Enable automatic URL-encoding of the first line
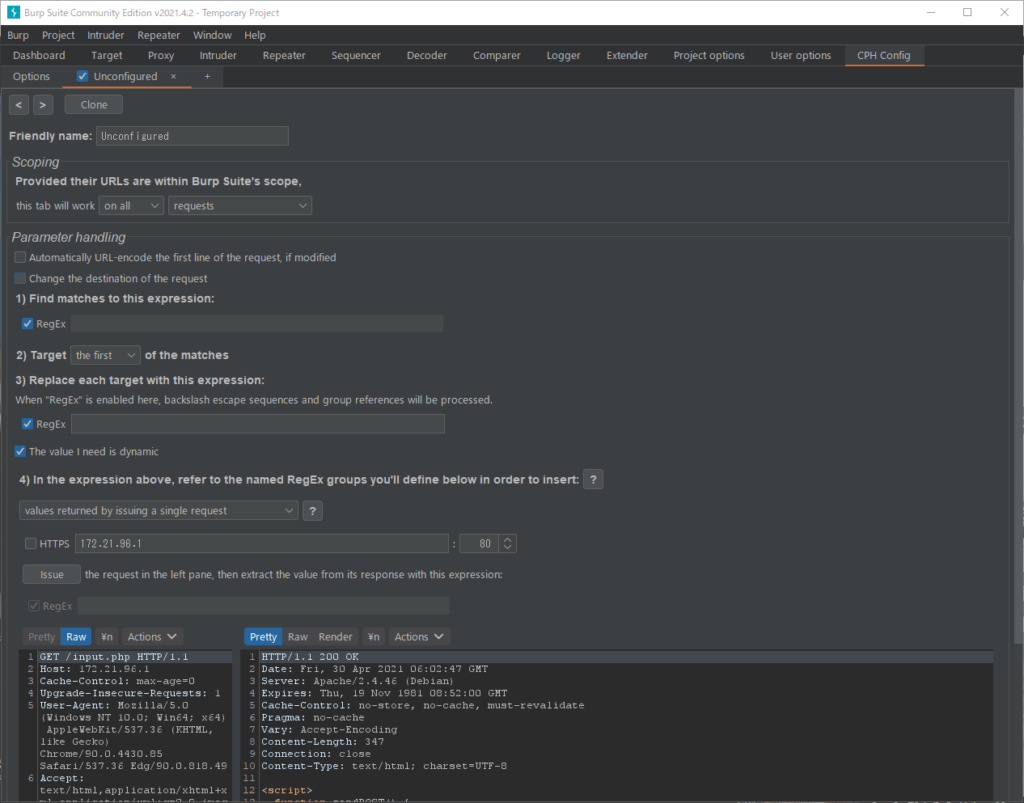Viewport: 1024px width, 803px height. pyautogui.click(x=19, y=257)
